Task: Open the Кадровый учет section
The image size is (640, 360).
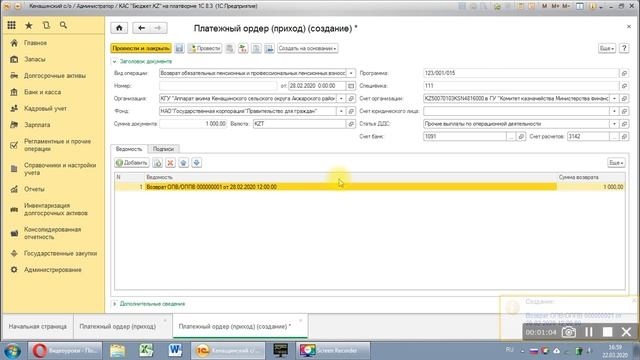Action: [45, 109]
